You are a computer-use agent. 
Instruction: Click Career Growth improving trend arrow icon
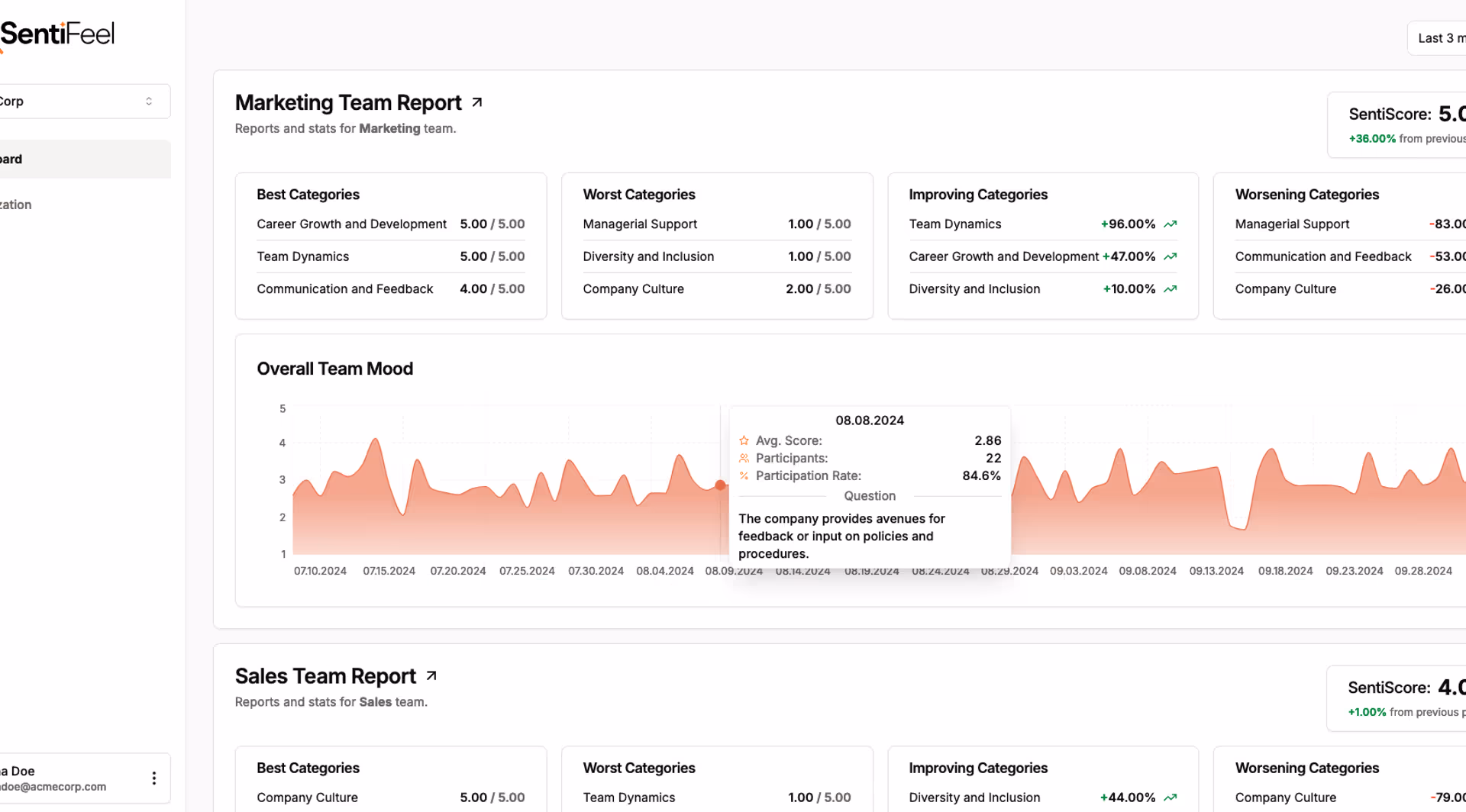coord(1170,256)
